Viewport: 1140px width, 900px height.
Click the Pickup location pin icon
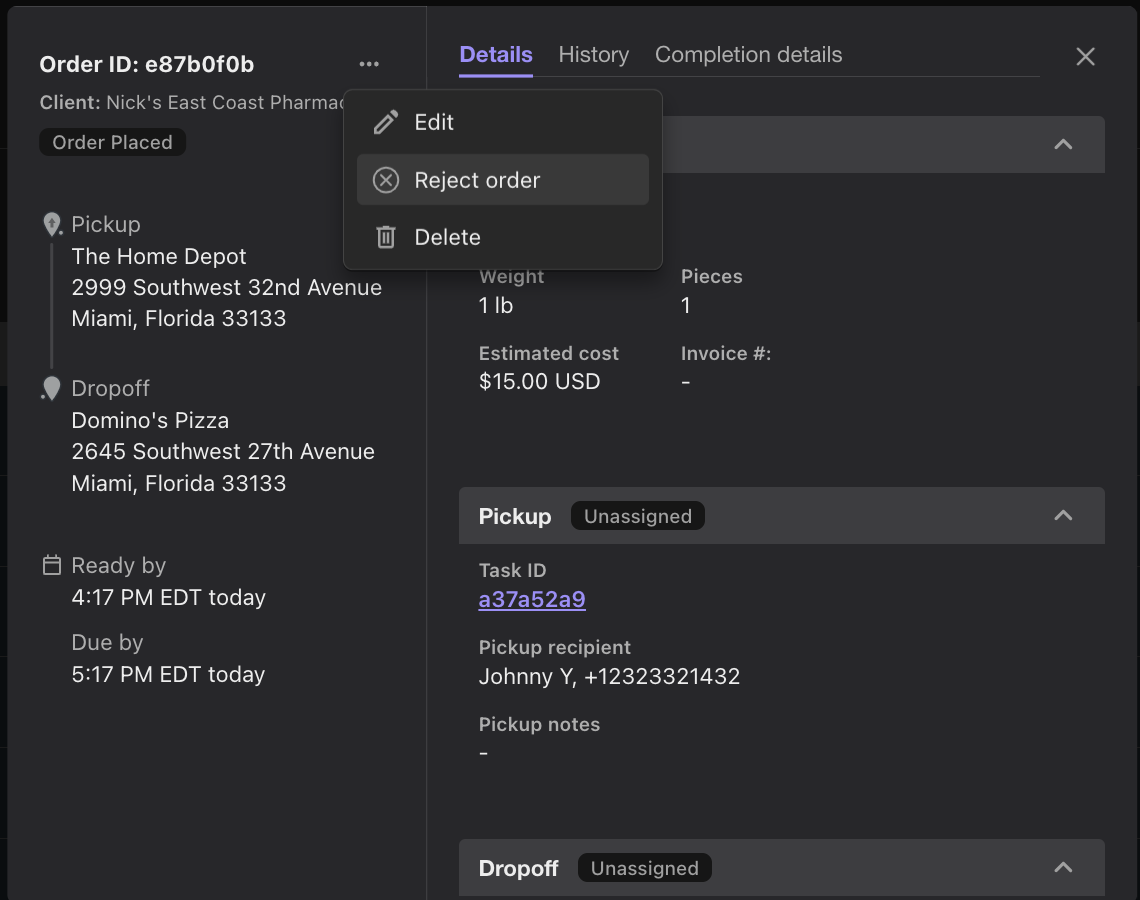(x=52, y=223)
